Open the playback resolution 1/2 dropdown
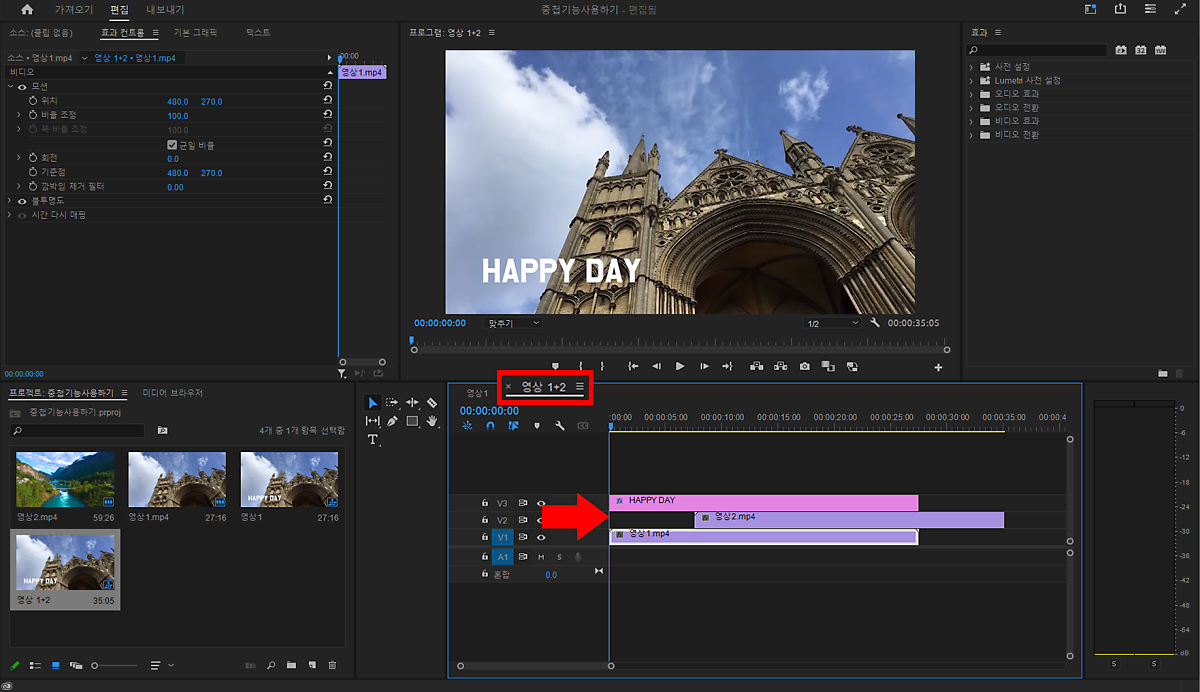Screen dimensions: 1200x692 (x=833, y=323)
